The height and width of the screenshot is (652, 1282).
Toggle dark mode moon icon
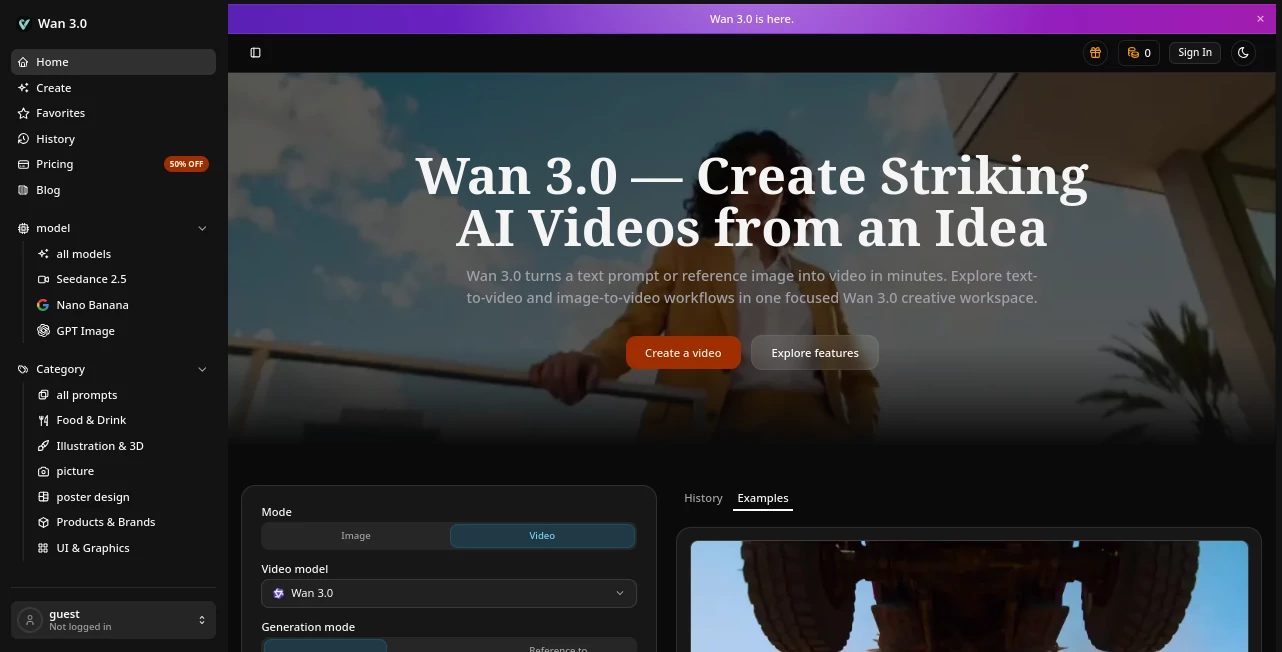(1243, 53)
